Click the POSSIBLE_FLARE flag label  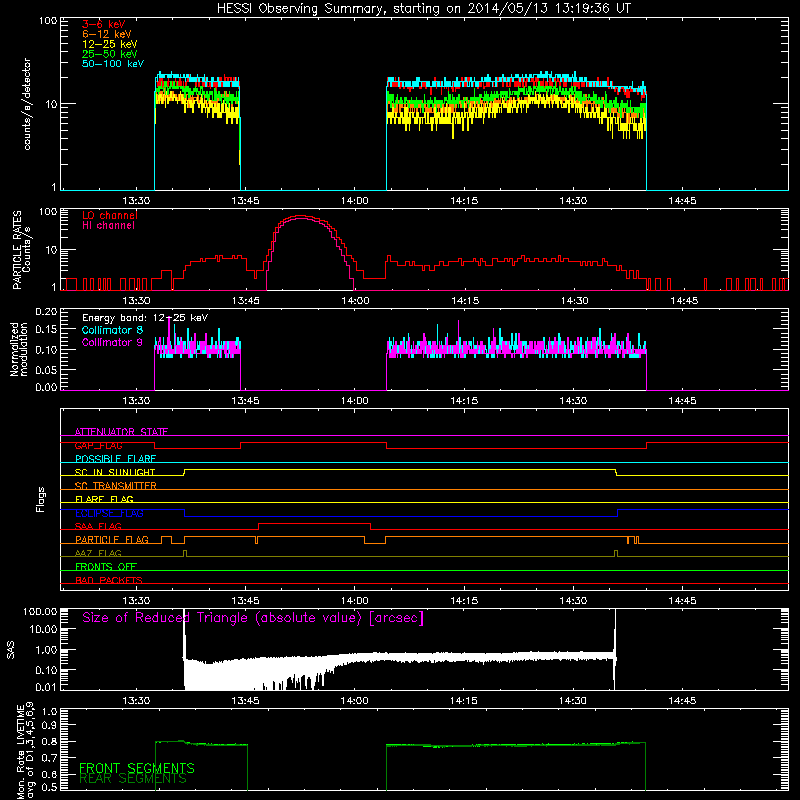click(115, 459)
